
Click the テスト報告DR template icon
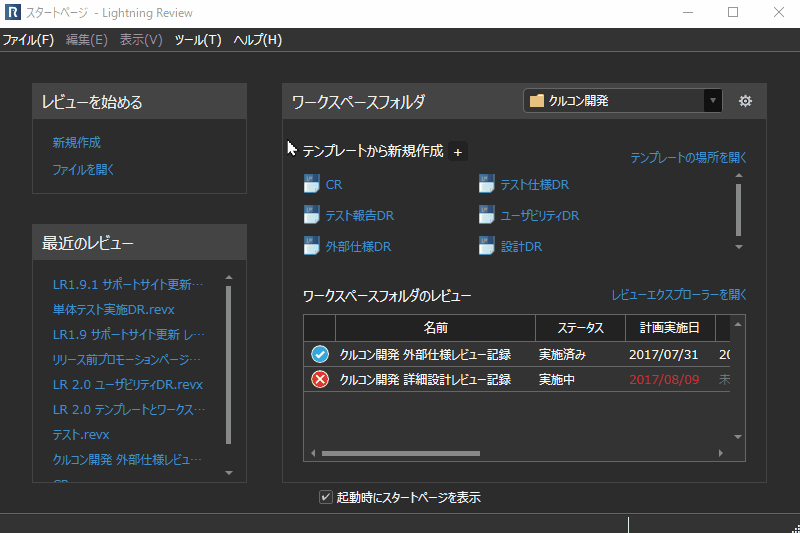coord(311,215)
